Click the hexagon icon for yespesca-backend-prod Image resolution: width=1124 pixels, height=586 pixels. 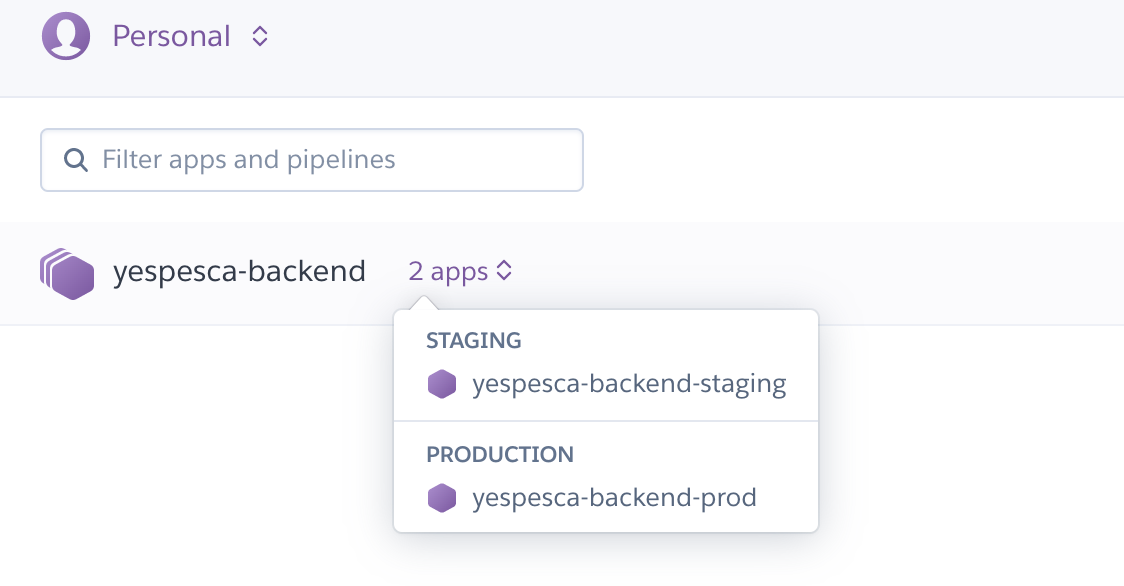click(442, 497)
